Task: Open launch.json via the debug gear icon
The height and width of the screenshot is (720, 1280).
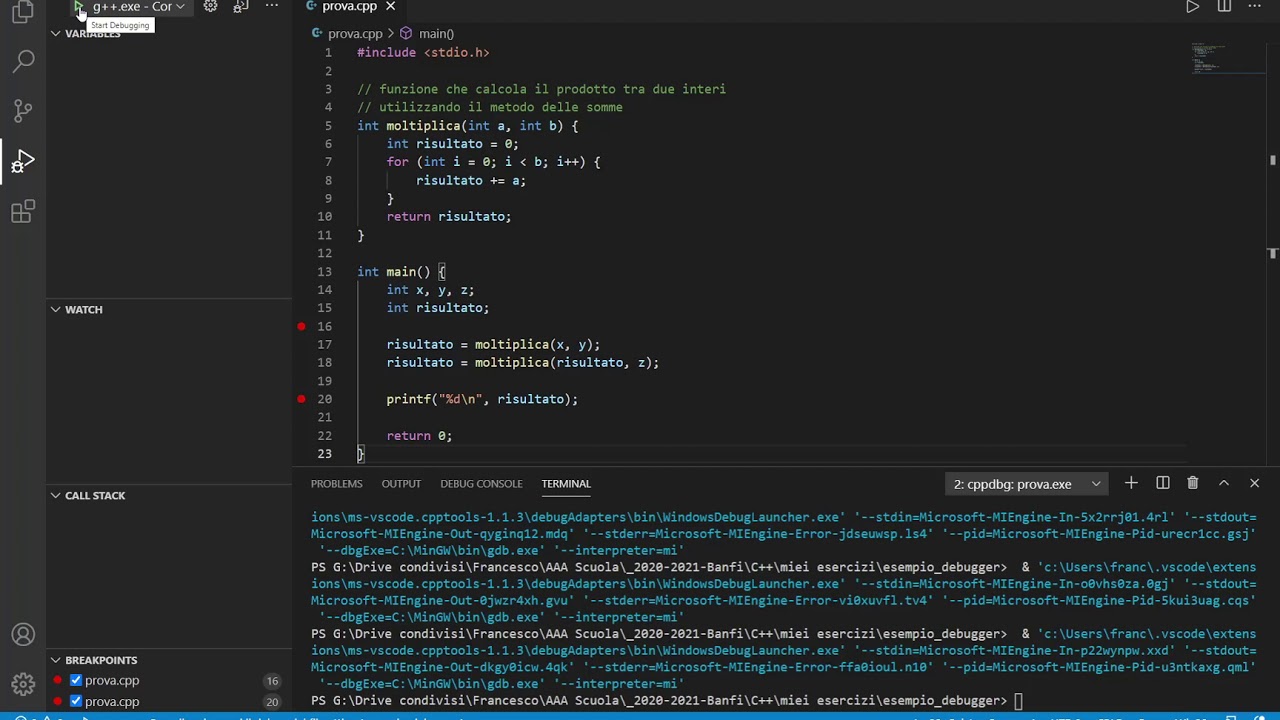Action: [x=210, y=6]
